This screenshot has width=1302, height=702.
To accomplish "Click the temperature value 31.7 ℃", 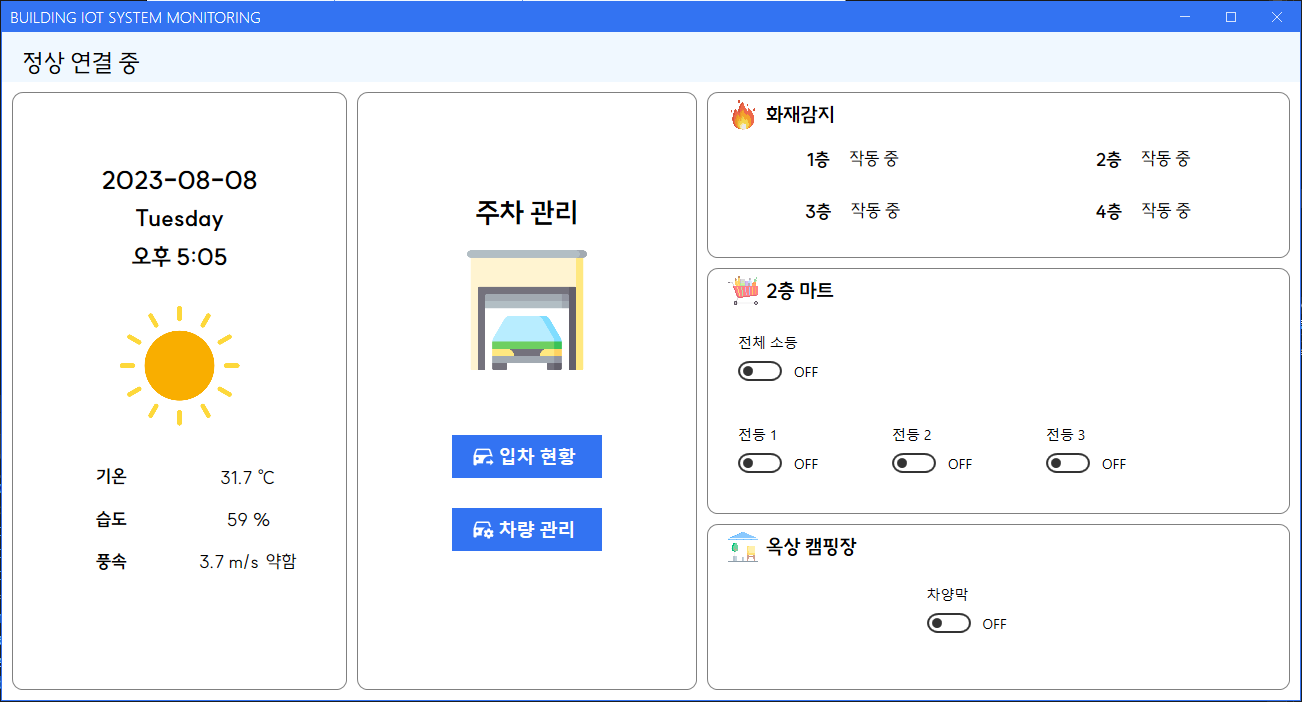I will click(247, 478).
